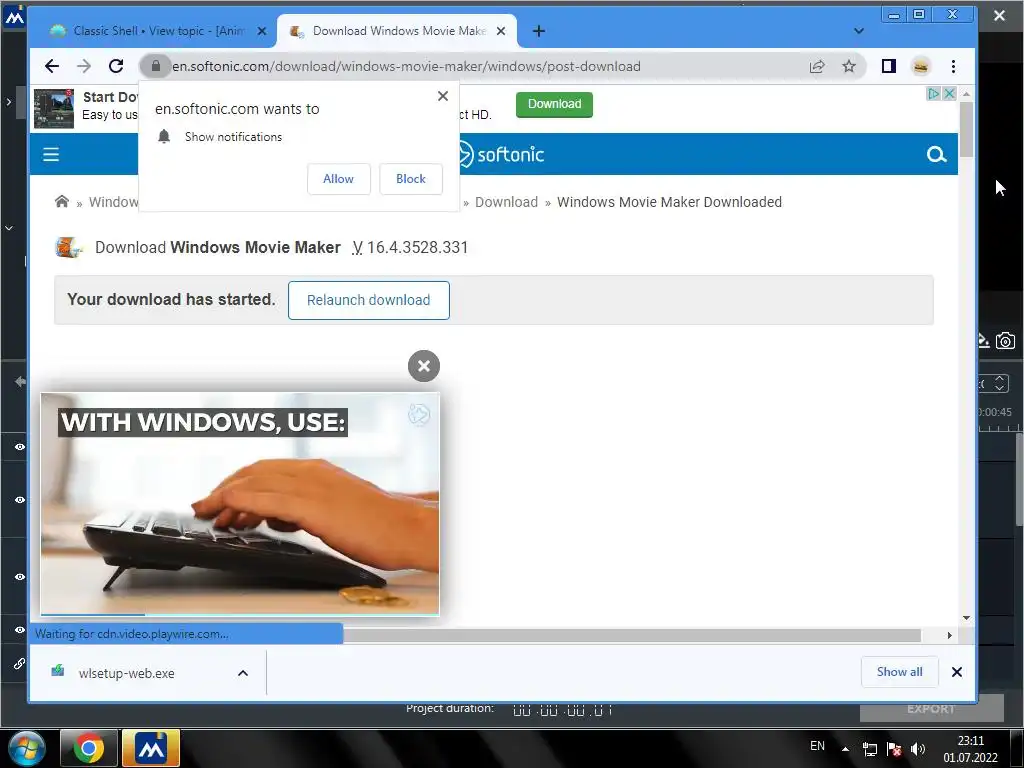Expand tab search dropdown arrow
The width and height of the screenshot is (1024, 768).
click(859, 31)
